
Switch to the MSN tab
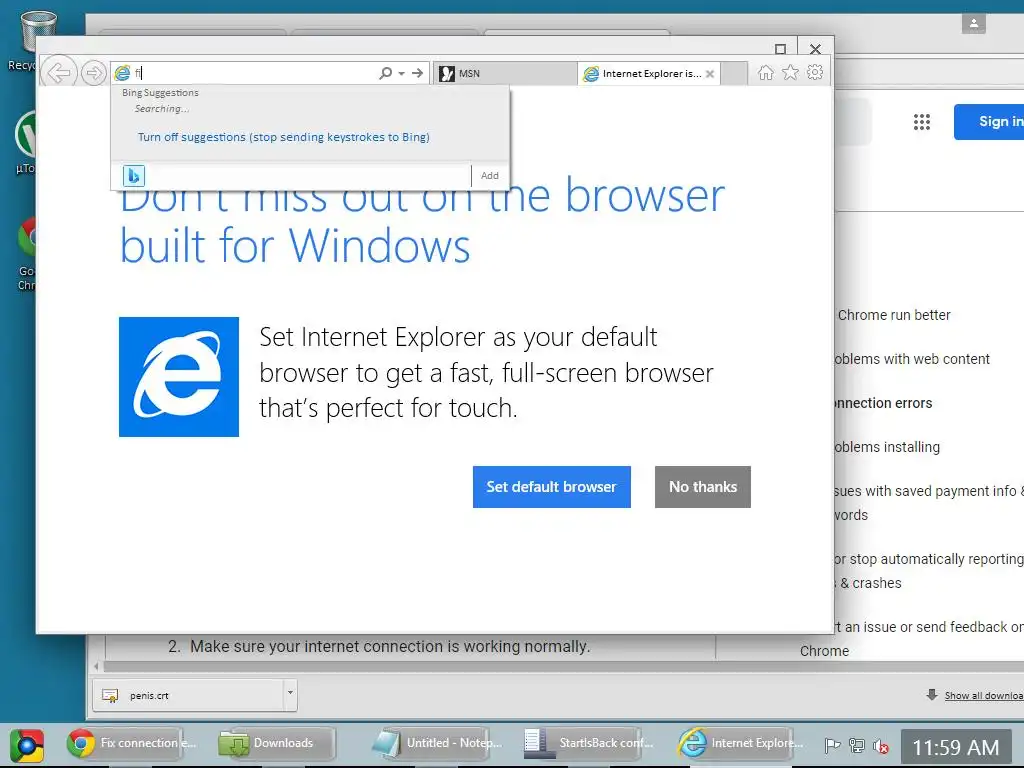pyautogui.click(x=504, y=73)
